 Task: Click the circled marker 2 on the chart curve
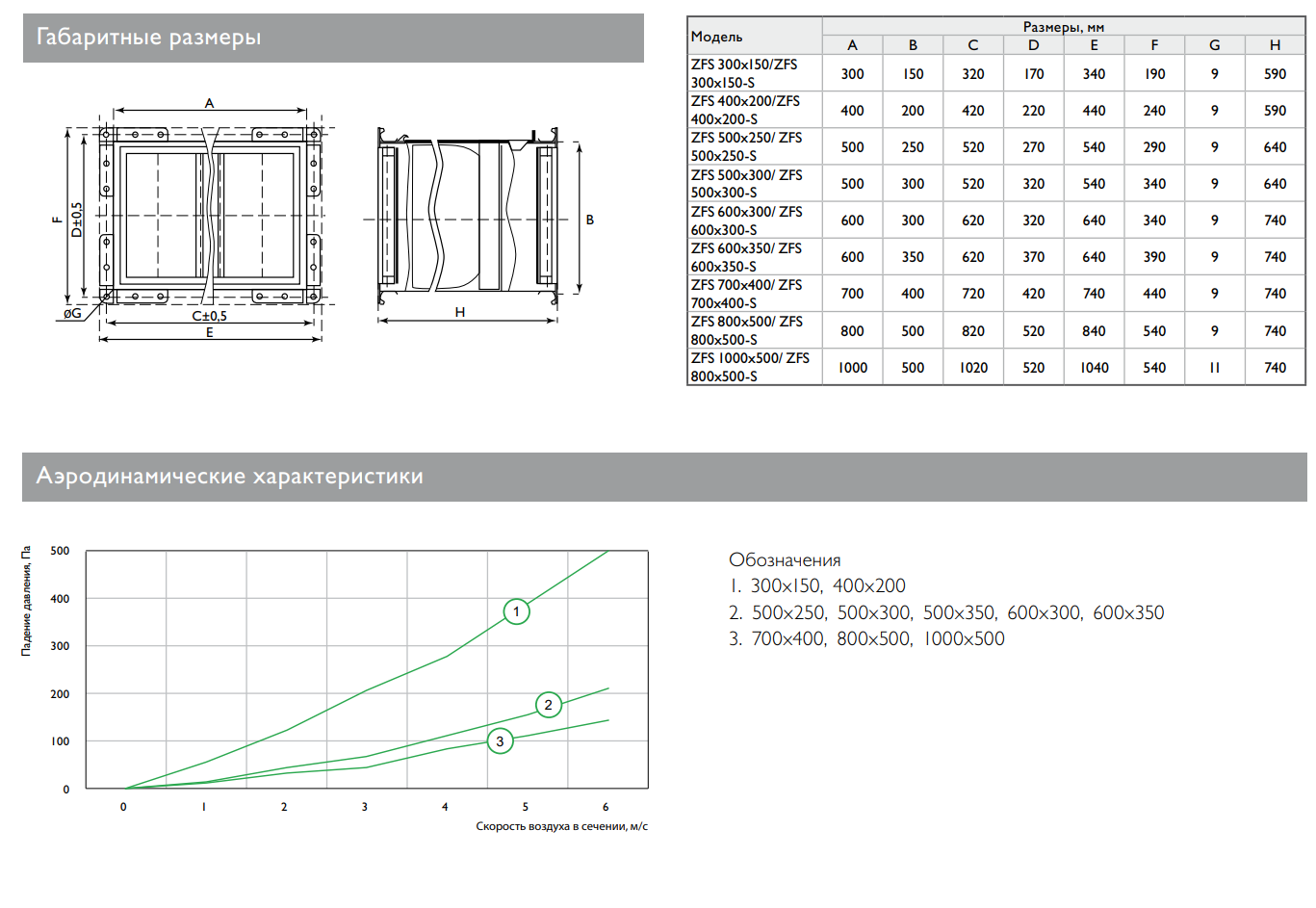pos(549,705)
